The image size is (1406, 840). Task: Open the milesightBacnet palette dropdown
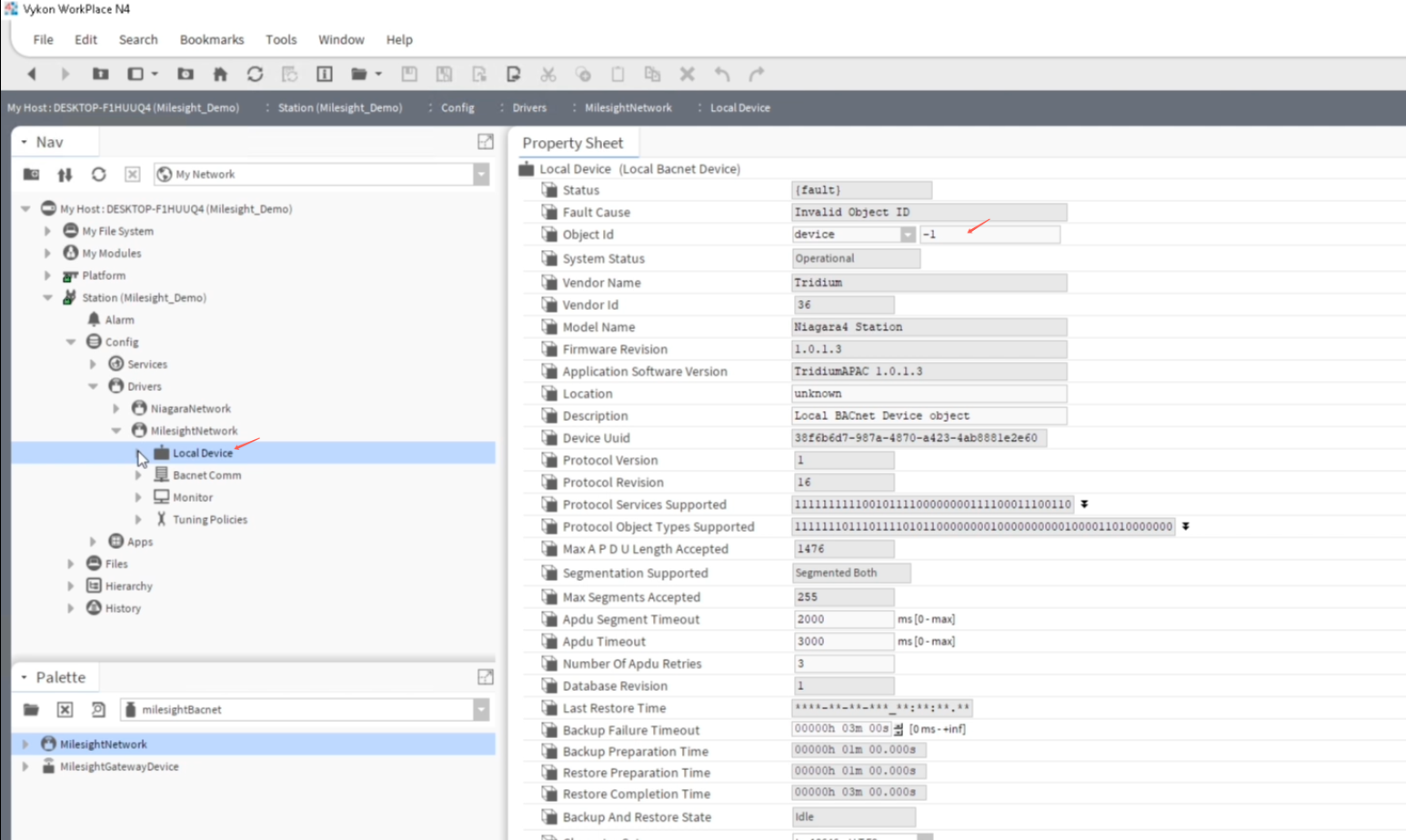coord(481,710)
